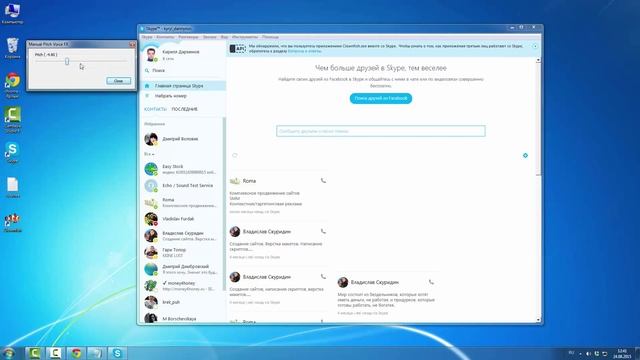Open the Помощь menu

click(270, 37)
